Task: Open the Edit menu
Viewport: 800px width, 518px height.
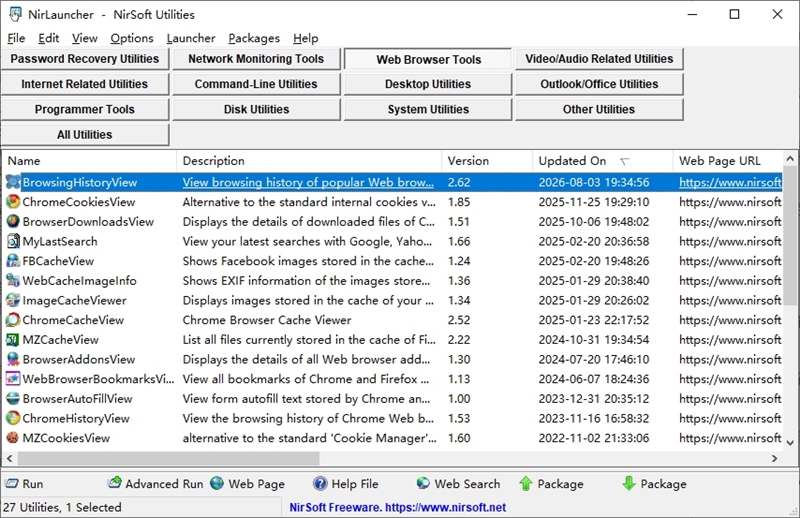Action: coord(48,38)
